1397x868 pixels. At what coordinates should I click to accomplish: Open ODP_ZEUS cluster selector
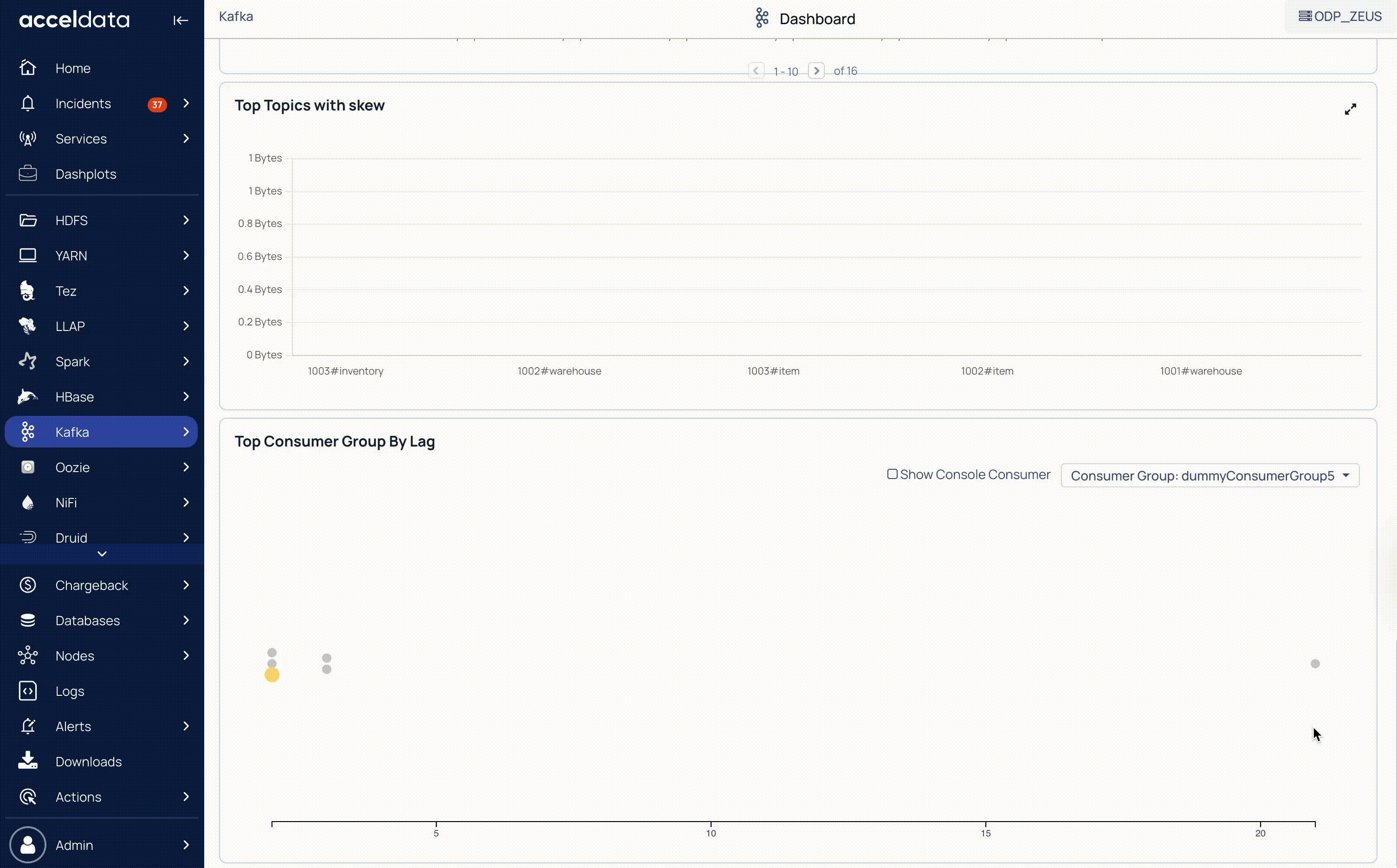coord(1339,16)
